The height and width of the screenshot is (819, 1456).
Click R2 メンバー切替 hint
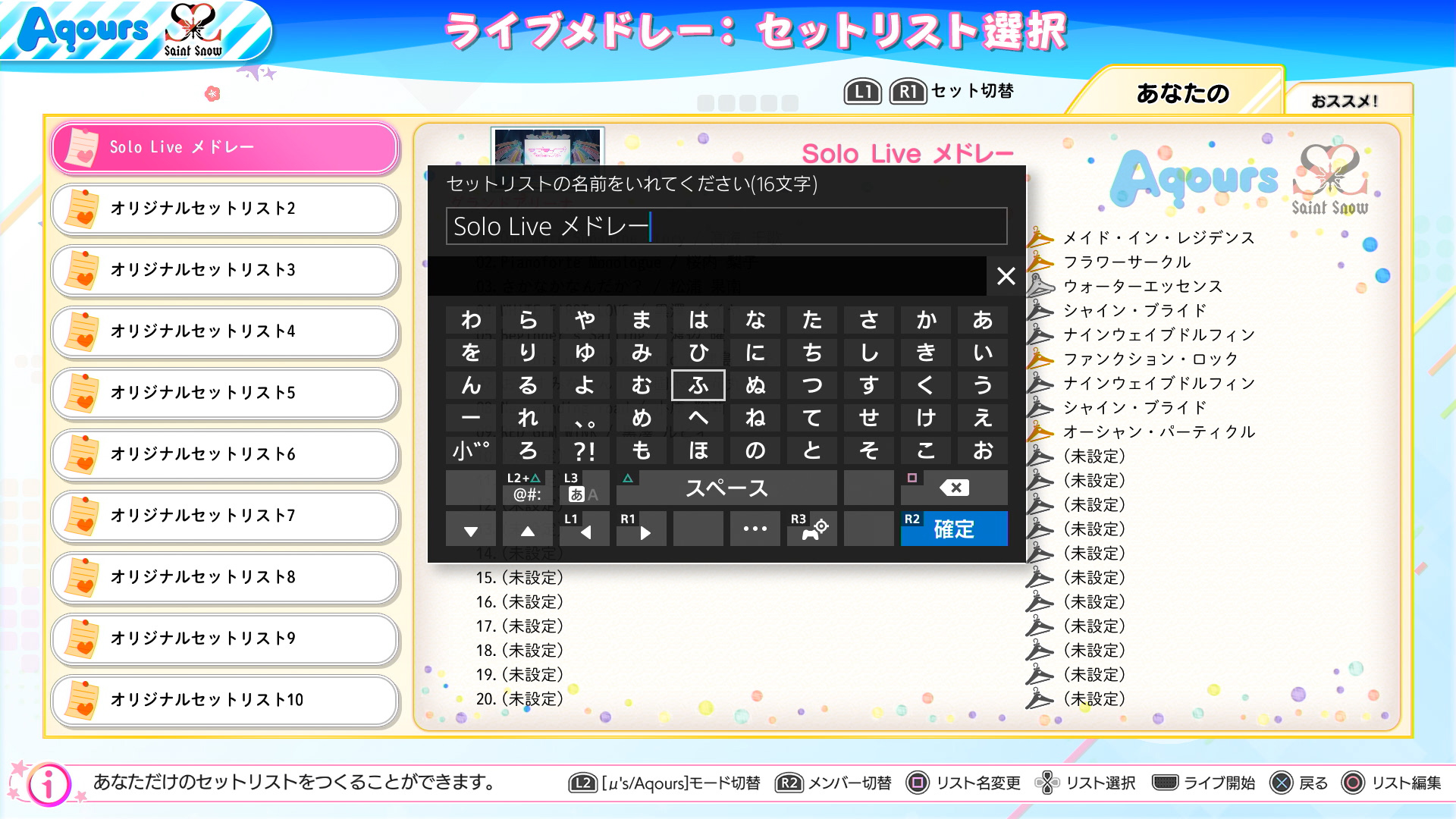pos(833,783)
